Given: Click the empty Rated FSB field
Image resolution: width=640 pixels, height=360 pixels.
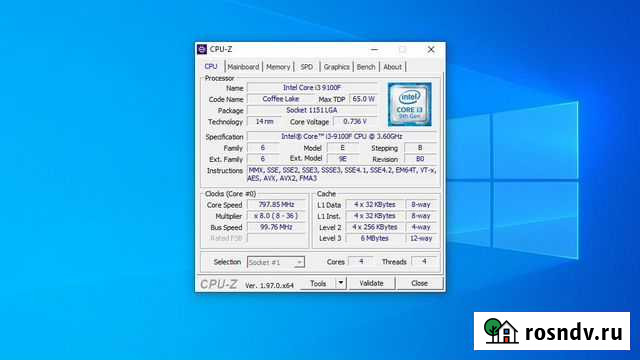Looking at the screenshot, I should click(276, 238).
